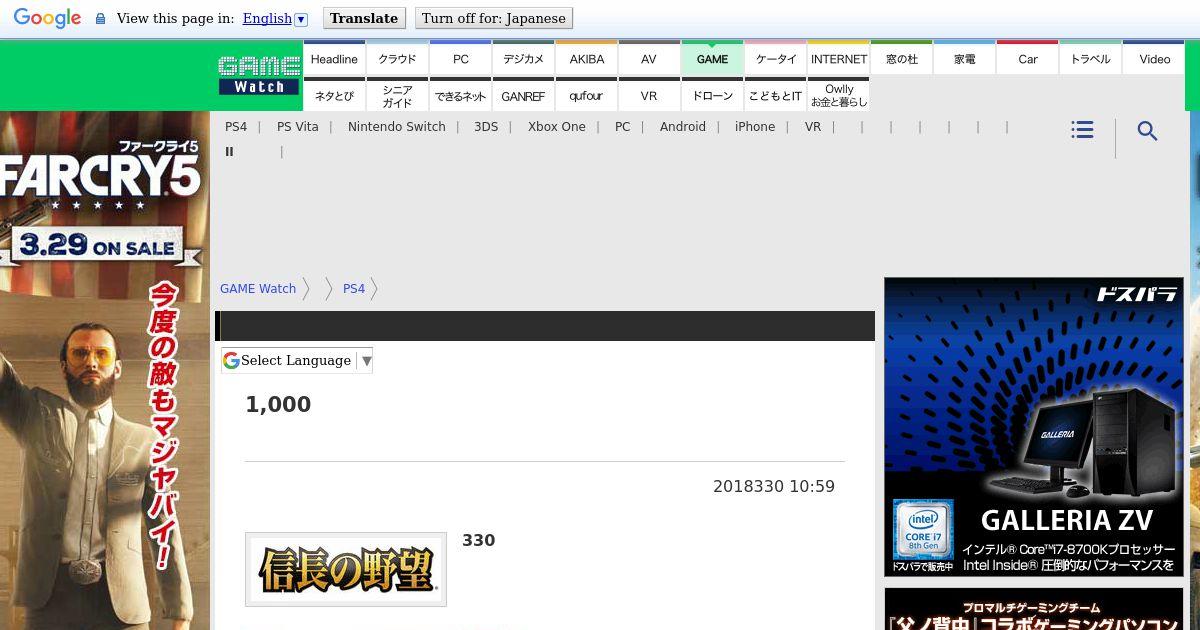The image size is (1200, 630).
Task: Open the Car tab
Action: (x=1028, y=59)
